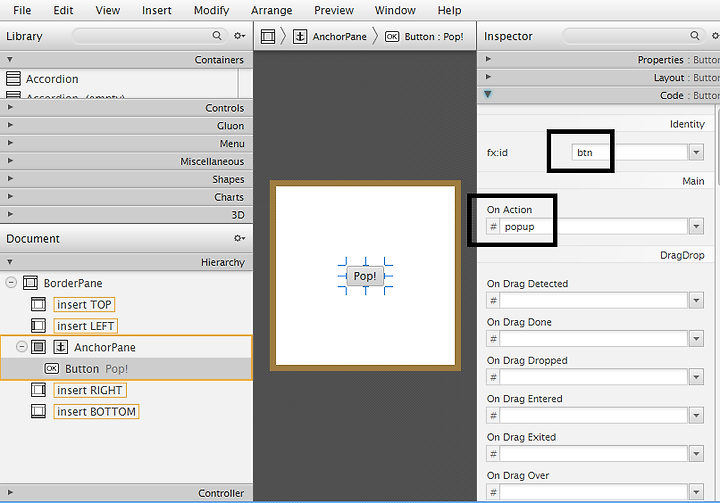Click the Button : Pop! breadcrumb
720x503 pixels.
424,36
